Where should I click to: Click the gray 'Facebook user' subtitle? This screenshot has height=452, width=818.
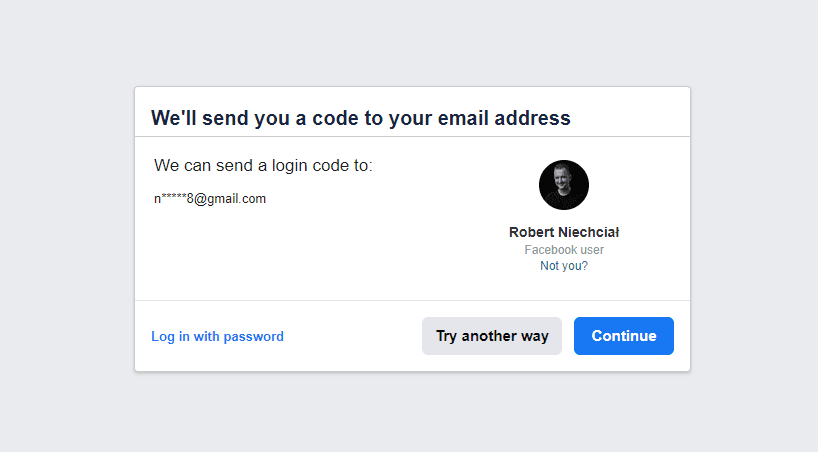564,250
